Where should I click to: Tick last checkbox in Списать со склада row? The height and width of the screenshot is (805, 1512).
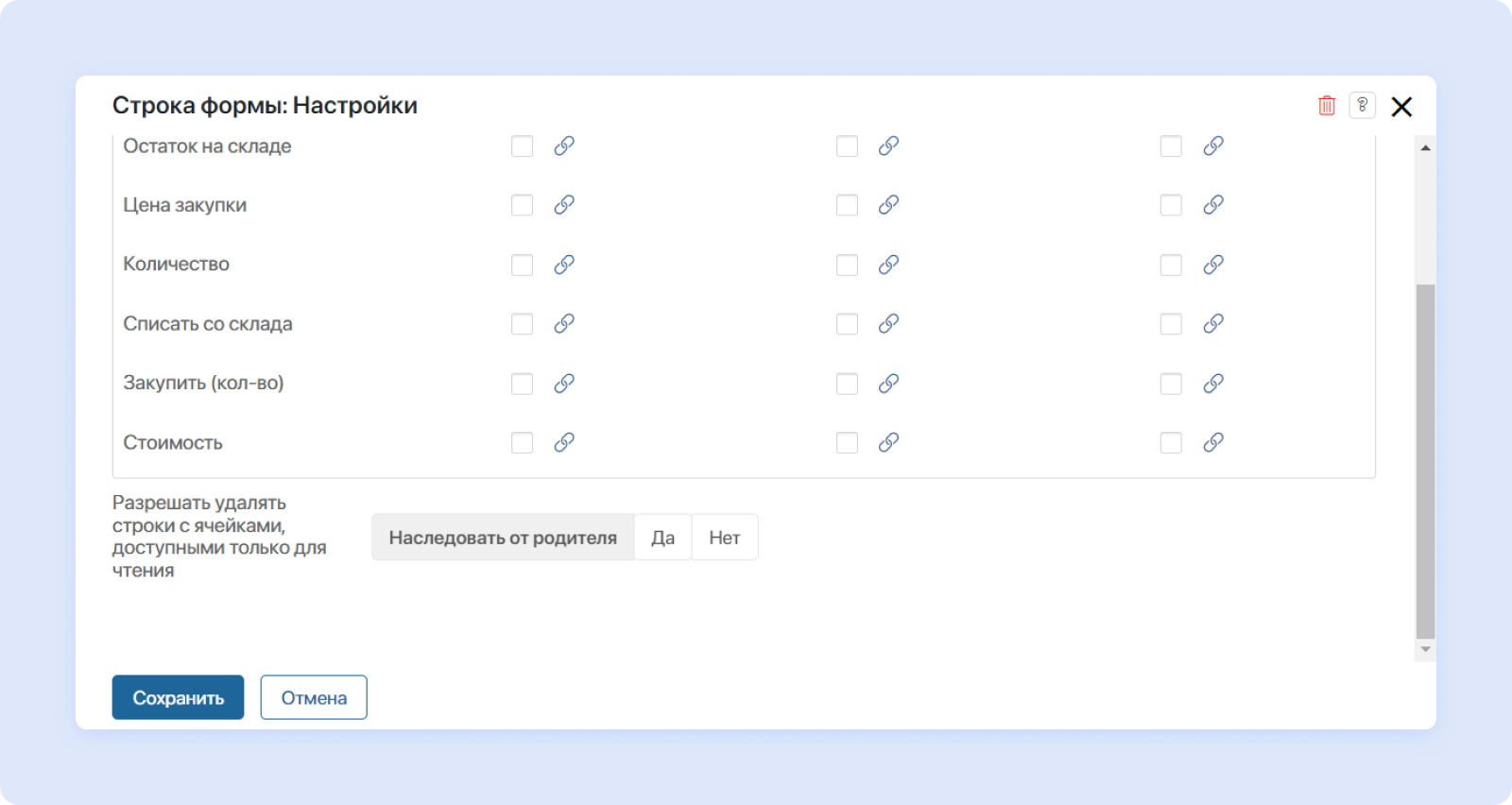tap(1171, 324)
